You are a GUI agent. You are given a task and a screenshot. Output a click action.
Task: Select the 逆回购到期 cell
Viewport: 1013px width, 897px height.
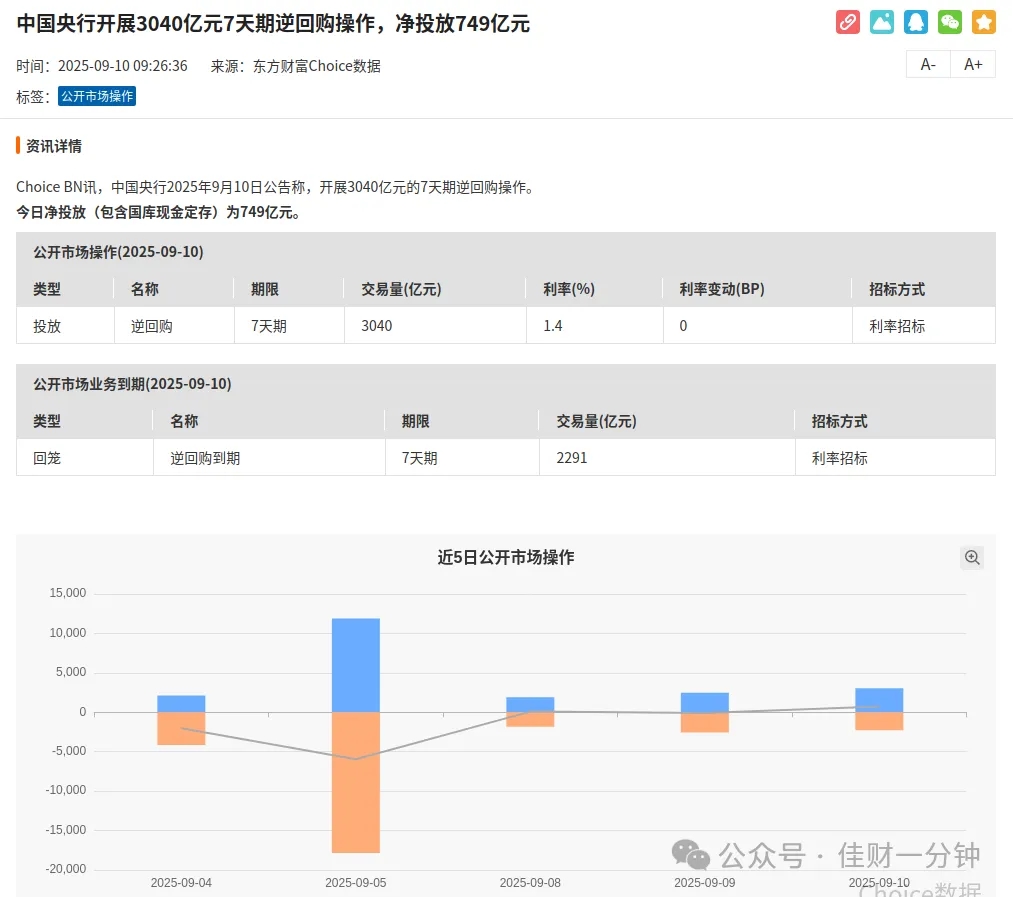coord(205,458)
